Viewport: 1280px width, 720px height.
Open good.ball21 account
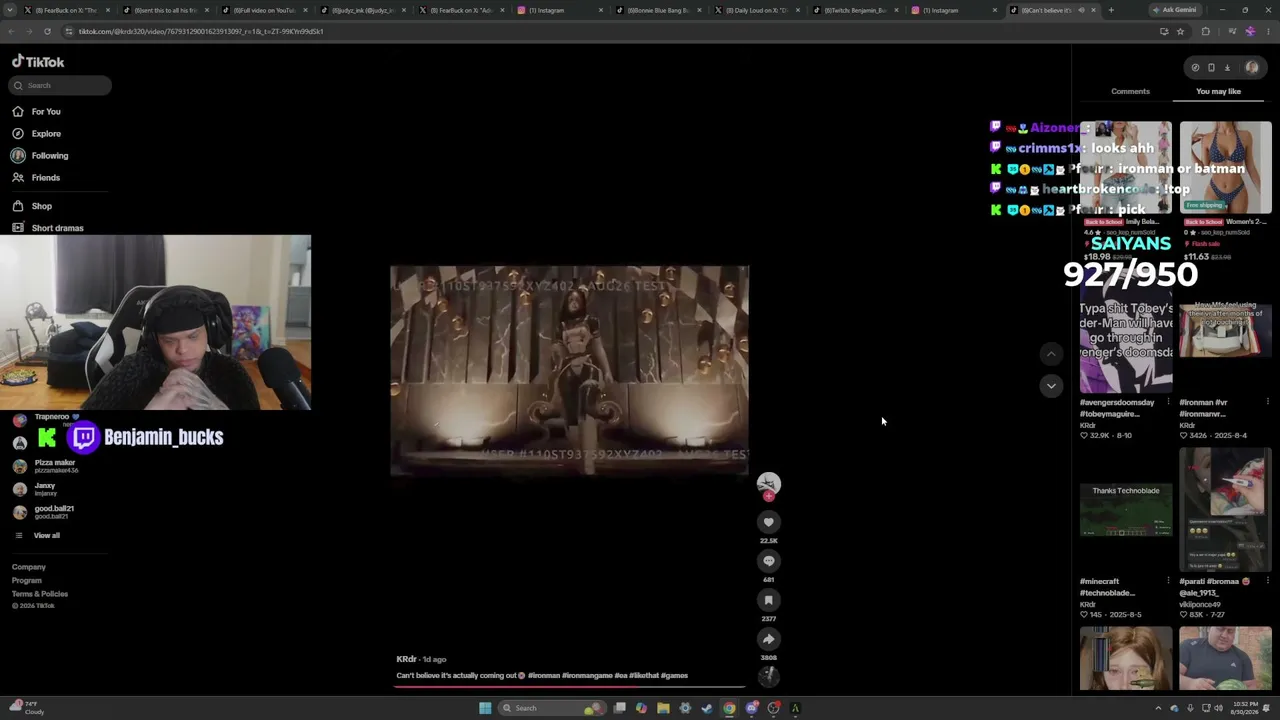click(44, 511)
